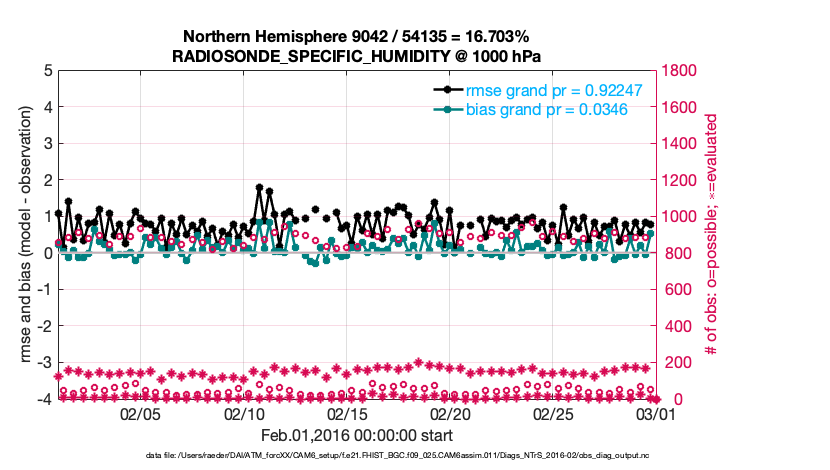
Task: Click the 1000 tick on the right axis
Action: pos(682,217)
